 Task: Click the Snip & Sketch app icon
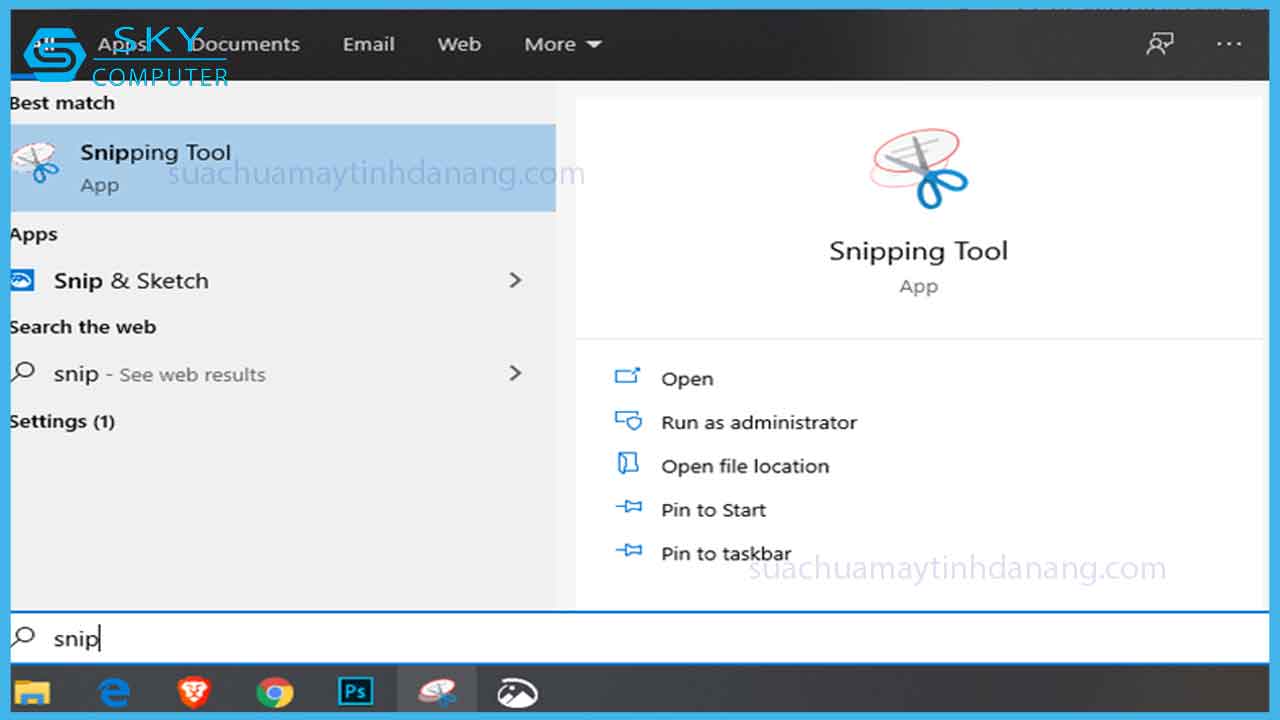click(22, 281)
